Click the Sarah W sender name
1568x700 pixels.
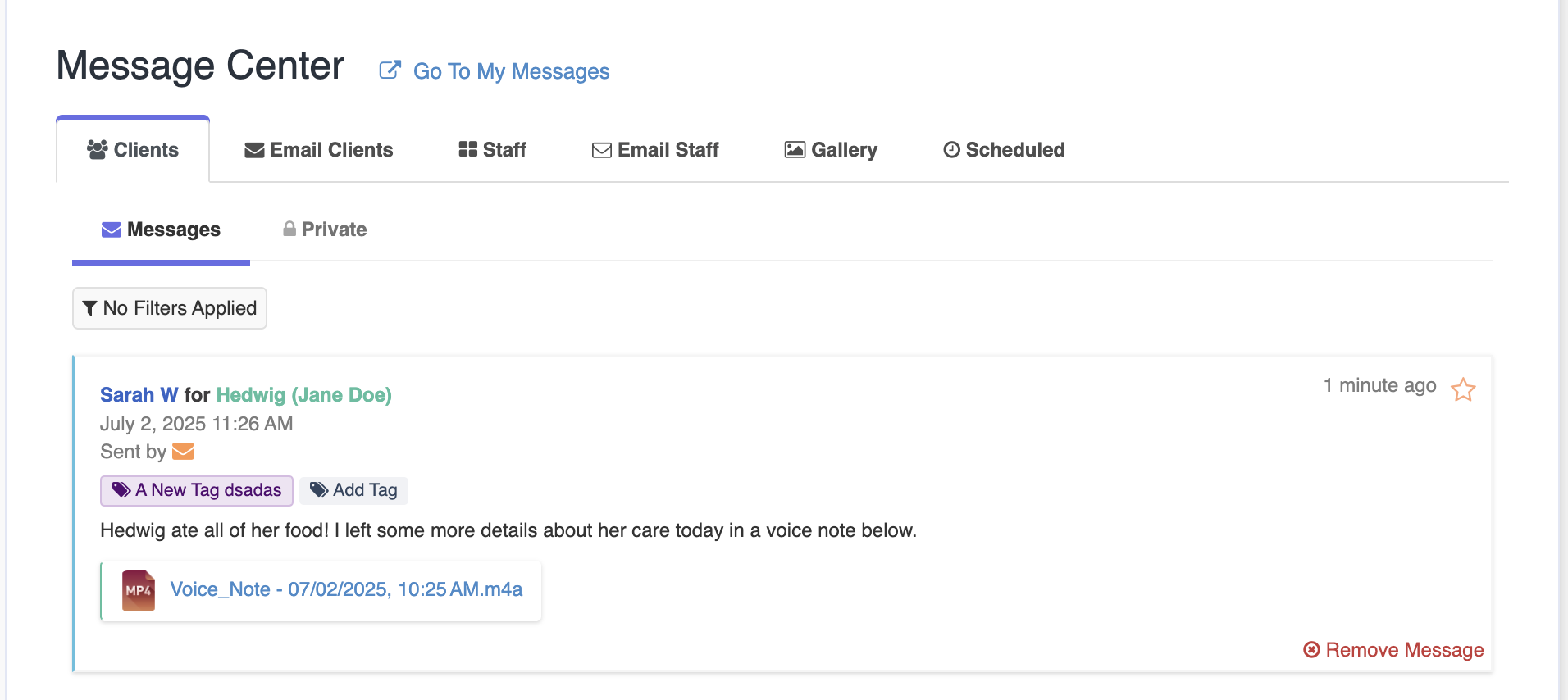pos(139,395)
